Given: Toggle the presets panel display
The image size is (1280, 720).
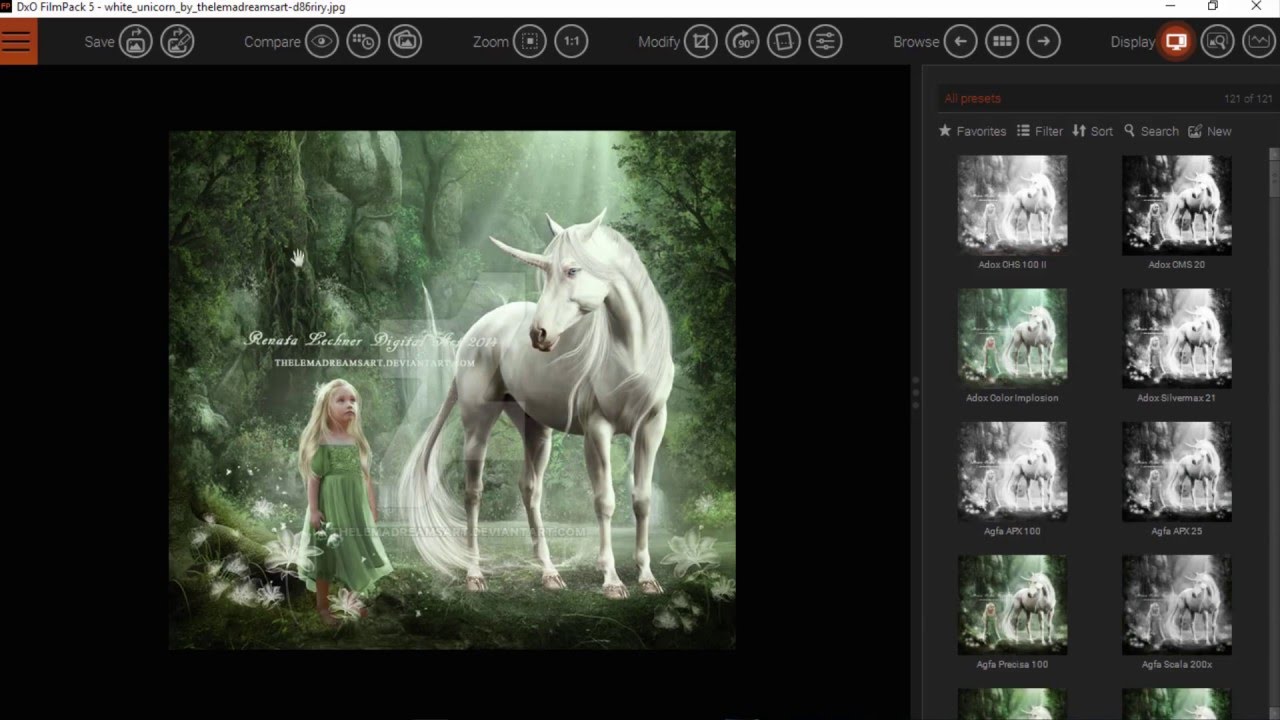Looking at the screenshot, I should [x=1176, y=42].
